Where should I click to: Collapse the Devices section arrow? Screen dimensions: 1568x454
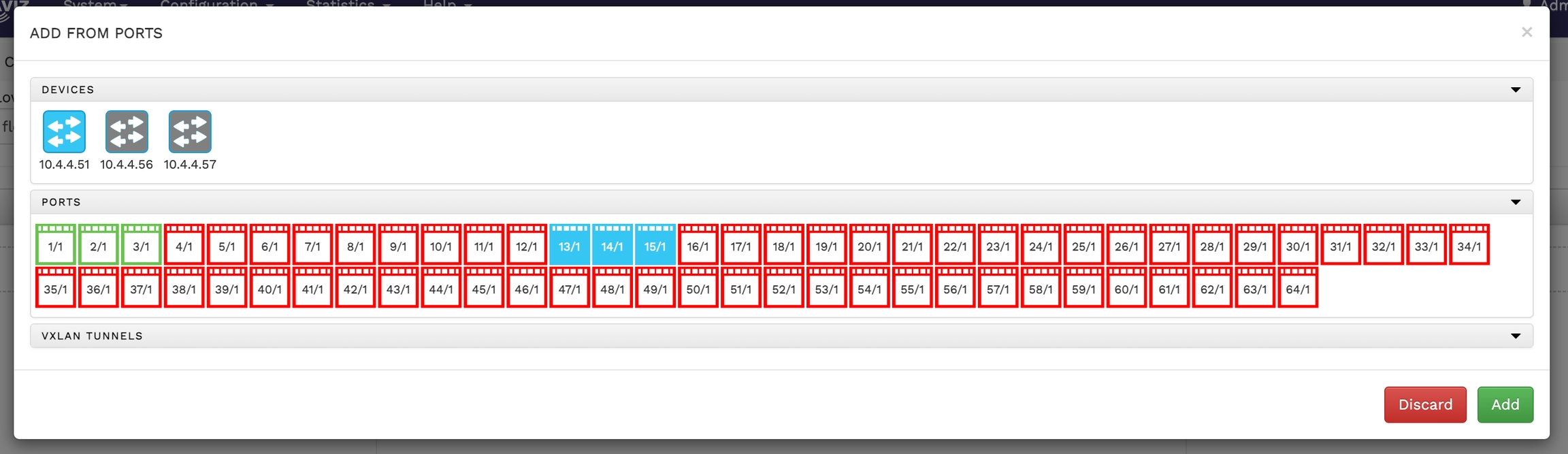(1516, 90)
